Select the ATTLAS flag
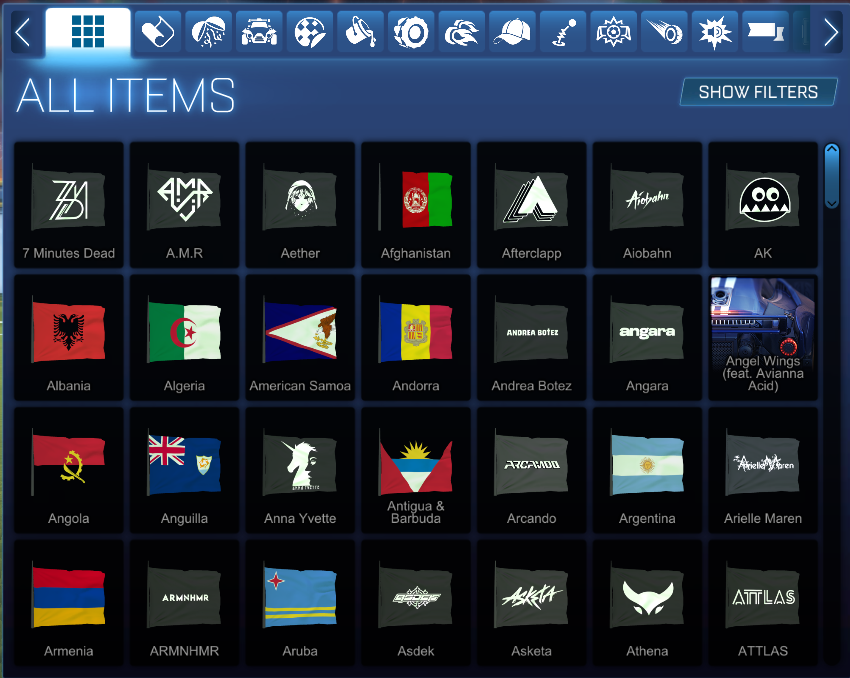Screen dimensions: 850x678 point(763,603)
